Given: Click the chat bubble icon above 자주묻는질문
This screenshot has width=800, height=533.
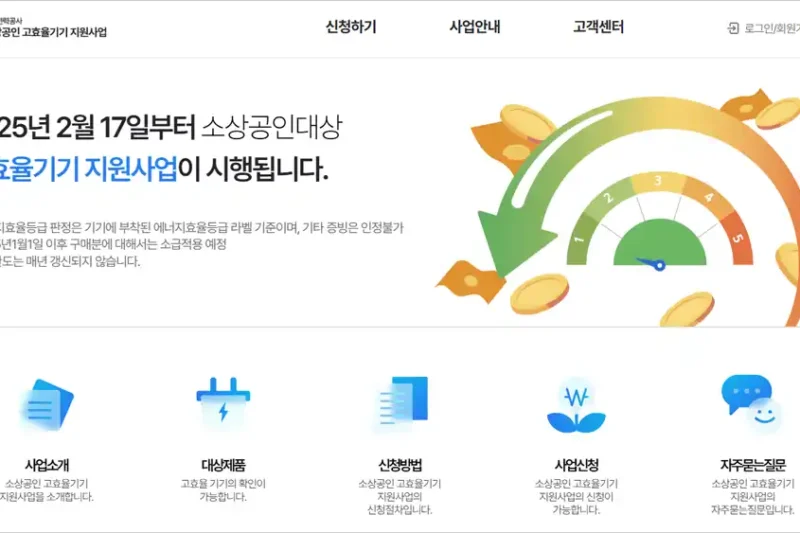Looking at the screenshot, I should 752,401.
